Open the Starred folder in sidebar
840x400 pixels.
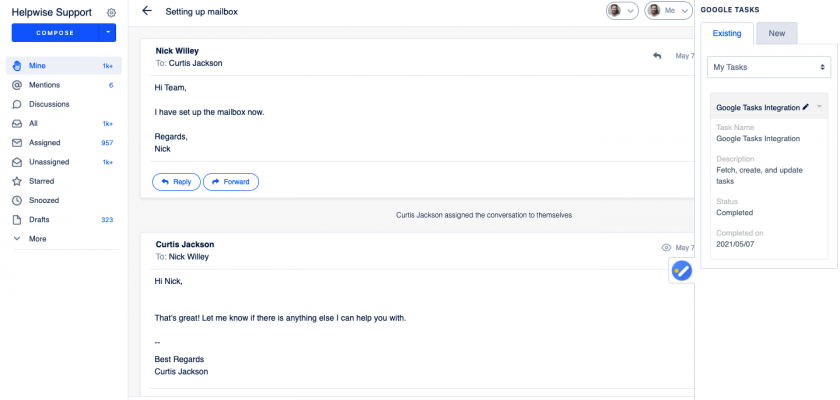click(39, 181)
